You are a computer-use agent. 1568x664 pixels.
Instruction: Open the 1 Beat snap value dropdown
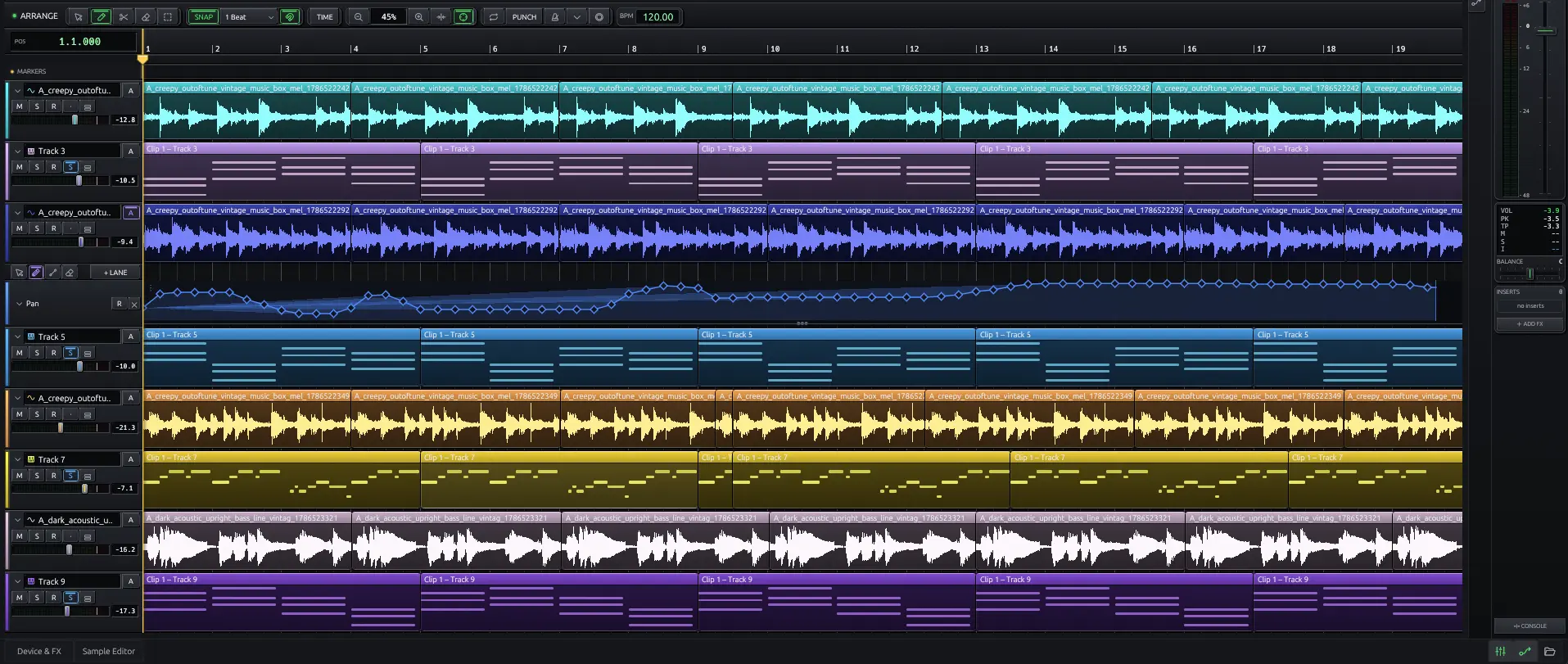(x=249, y=16)
